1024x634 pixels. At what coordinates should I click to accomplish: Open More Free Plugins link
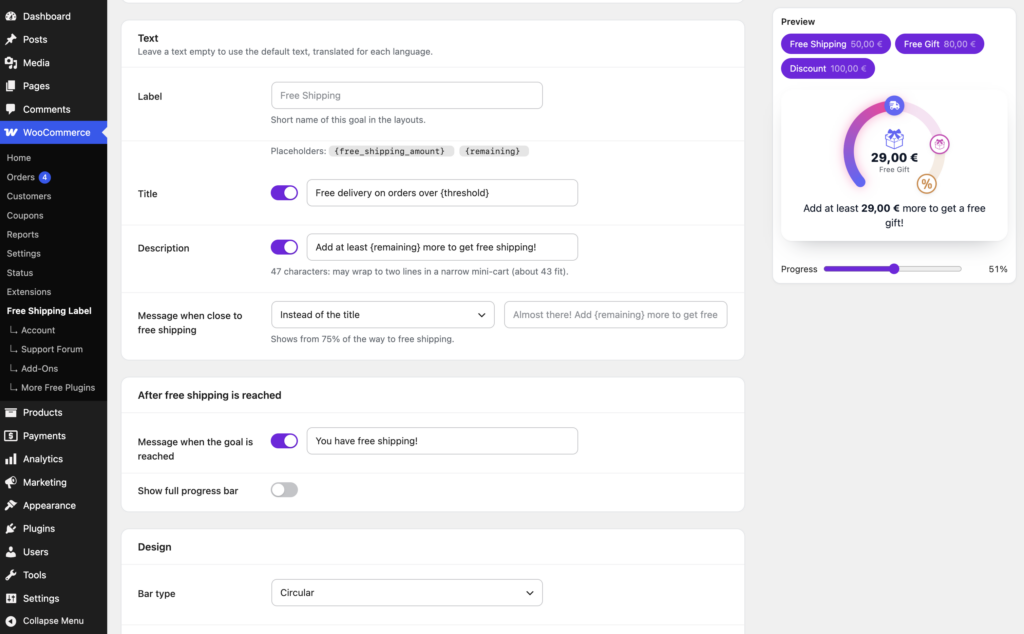point(57,387)
